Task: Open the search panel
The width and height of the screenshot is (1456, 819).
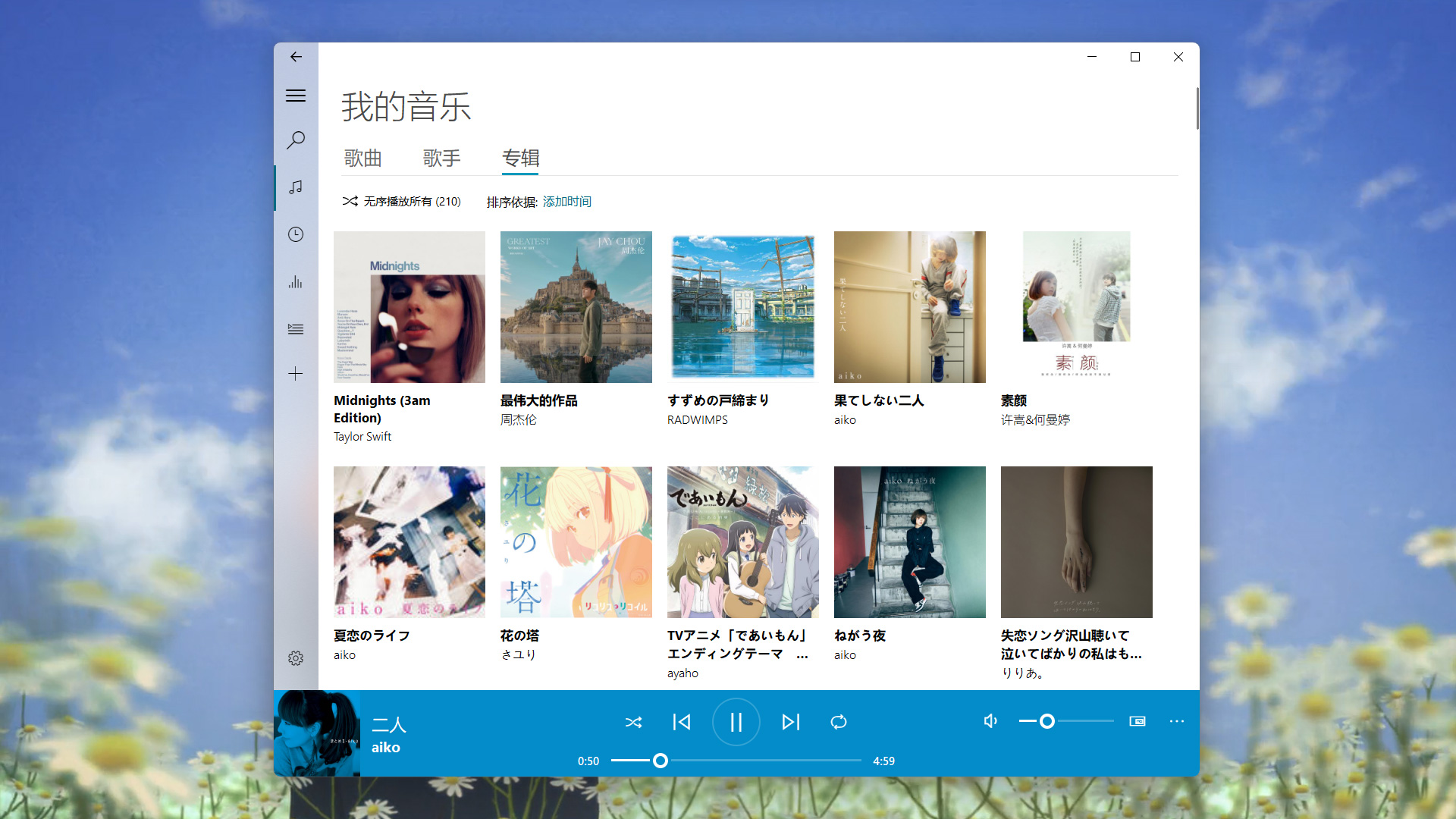Action: [296, 140]
